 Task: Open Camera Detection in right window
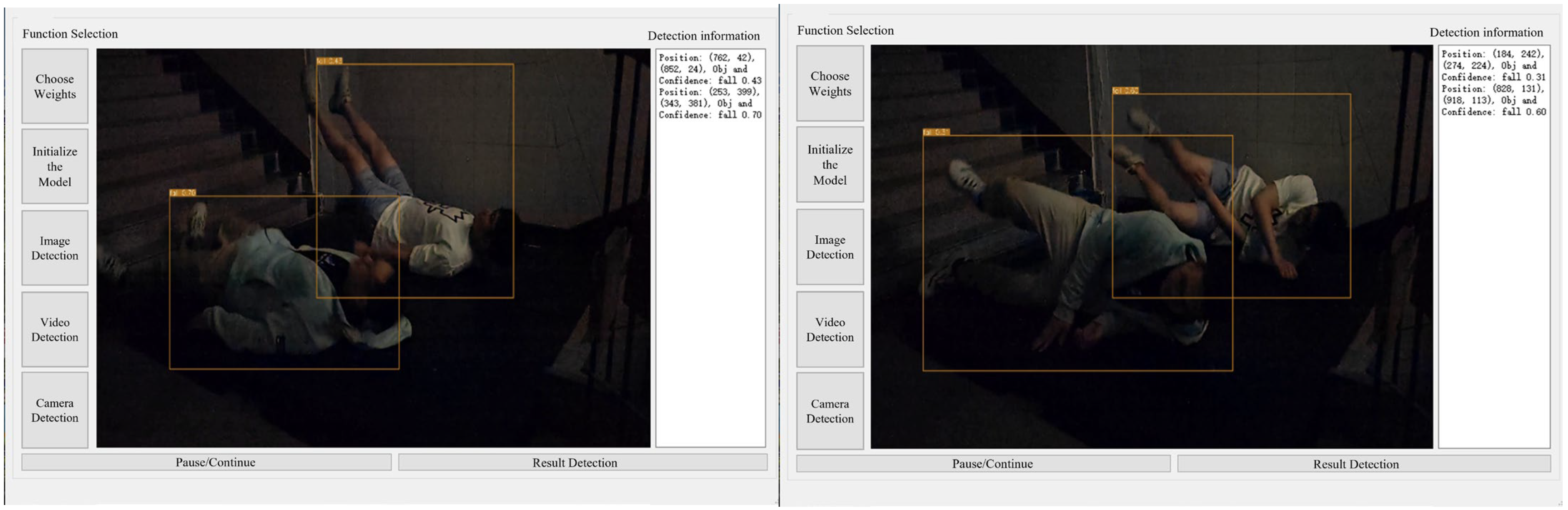(830, 411)
